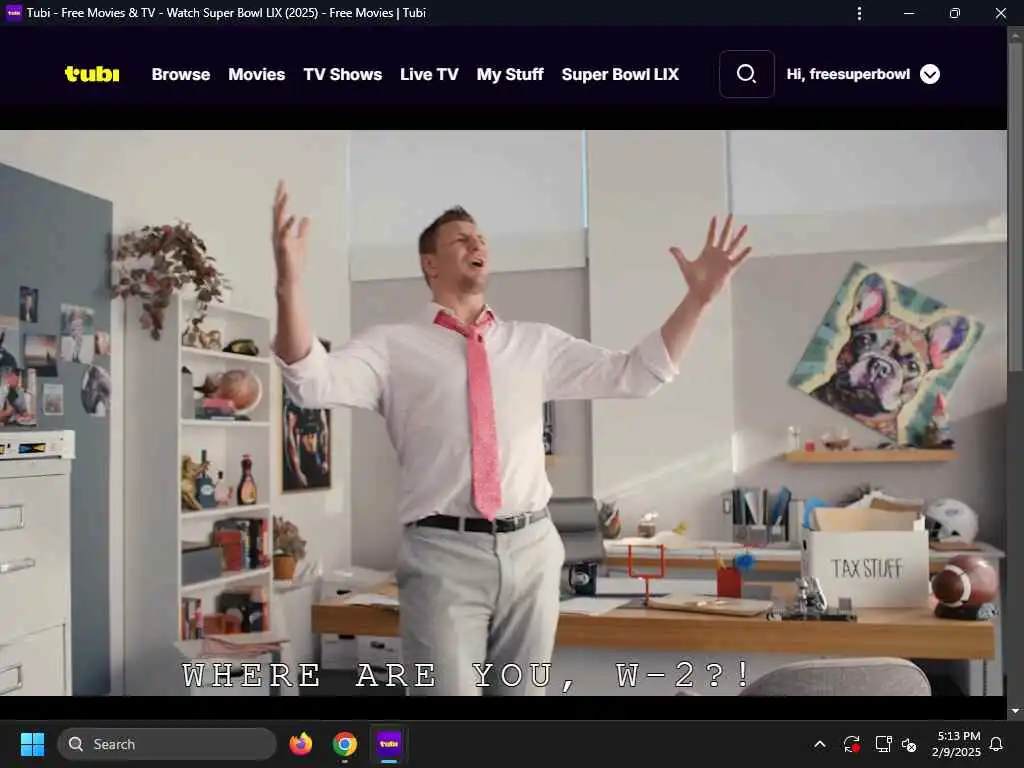Open the notifications bell icon
The height and width of the screenshot is (768, 1024).
[x=997, y=744]
